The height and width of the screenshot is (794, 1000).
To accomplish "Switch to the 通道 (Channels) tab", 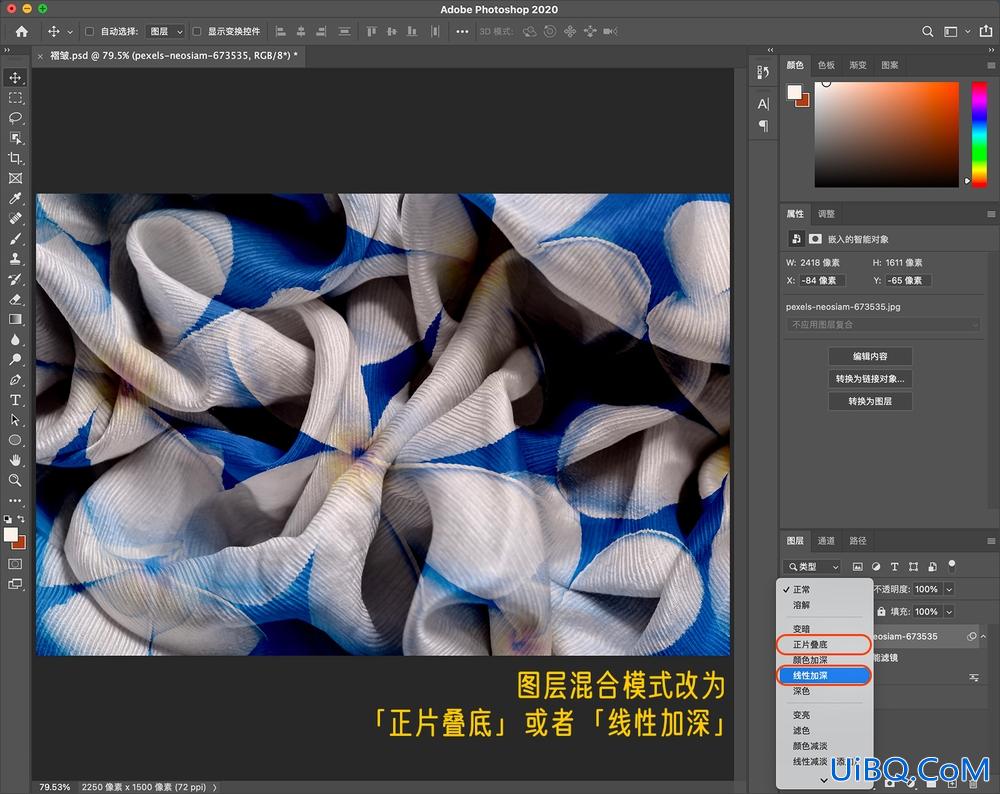I will pos(826,541).
